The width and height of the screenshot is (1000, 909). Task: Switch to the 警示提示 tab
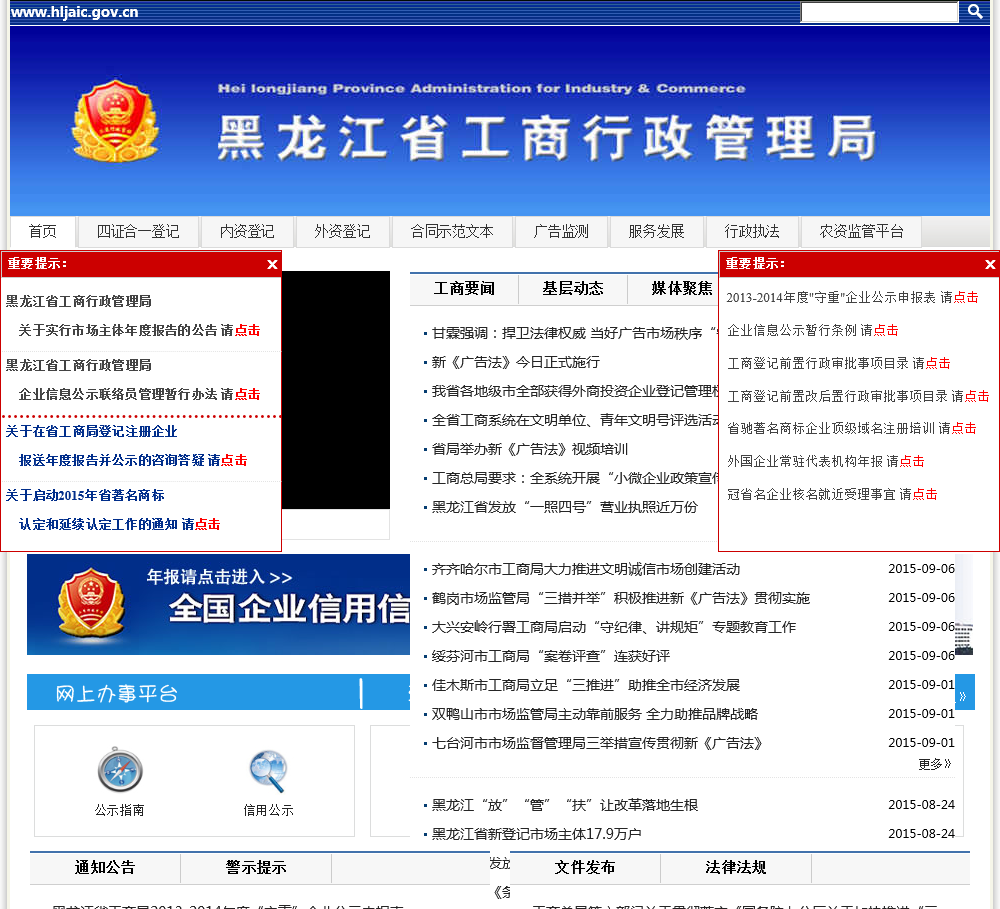255,868
